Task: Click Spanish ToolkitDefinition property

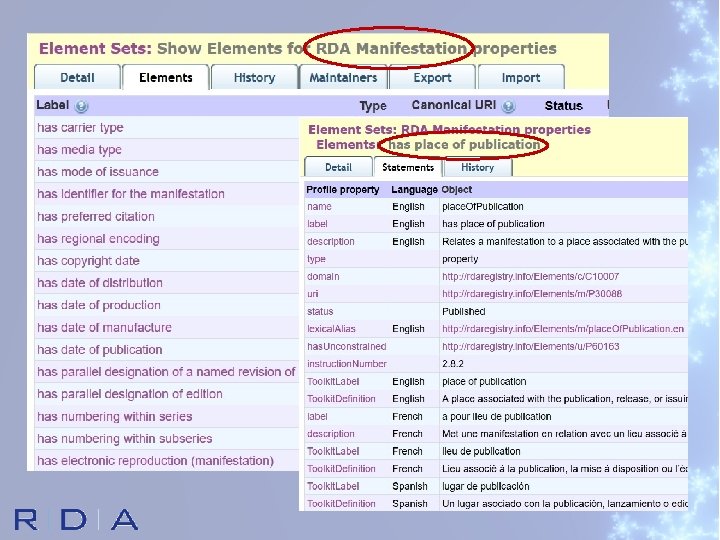Action: 341,504
